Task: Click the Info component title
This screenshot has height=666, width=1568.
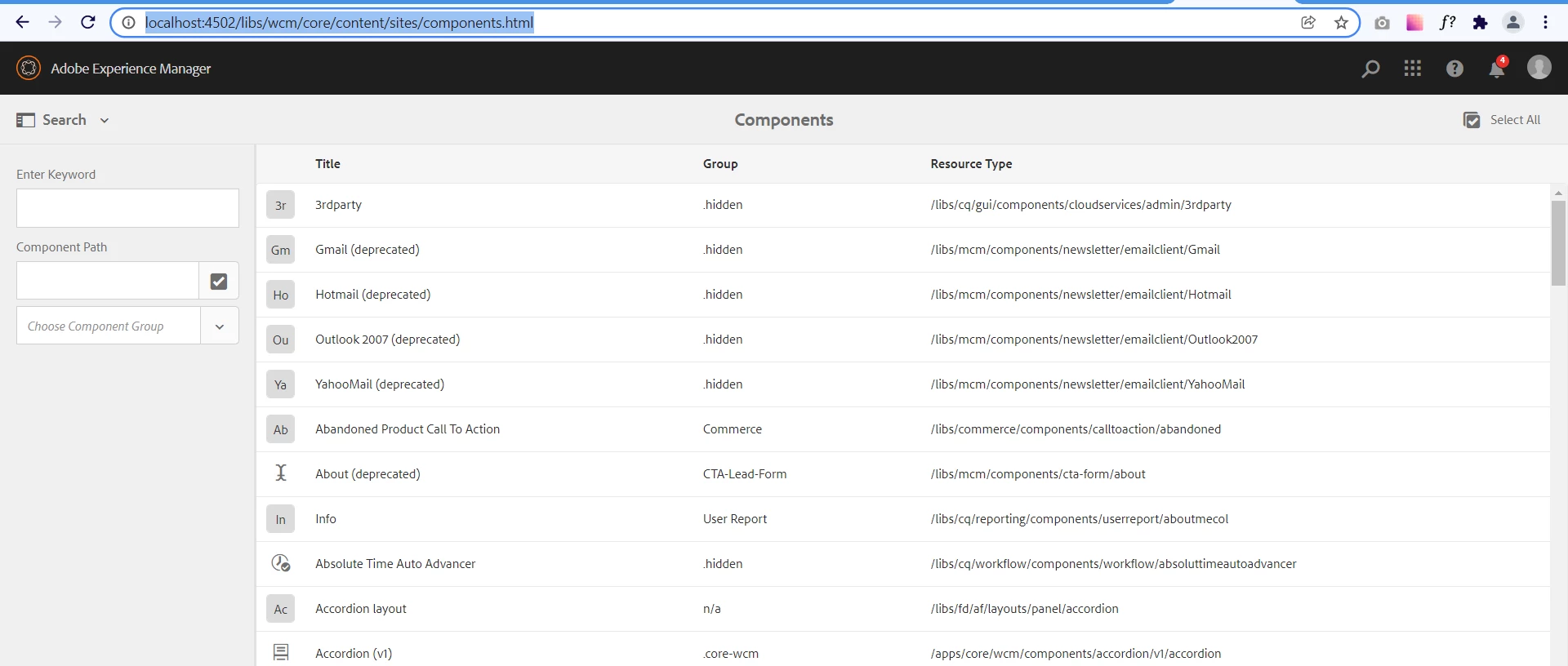Action: tap(326, 519)
